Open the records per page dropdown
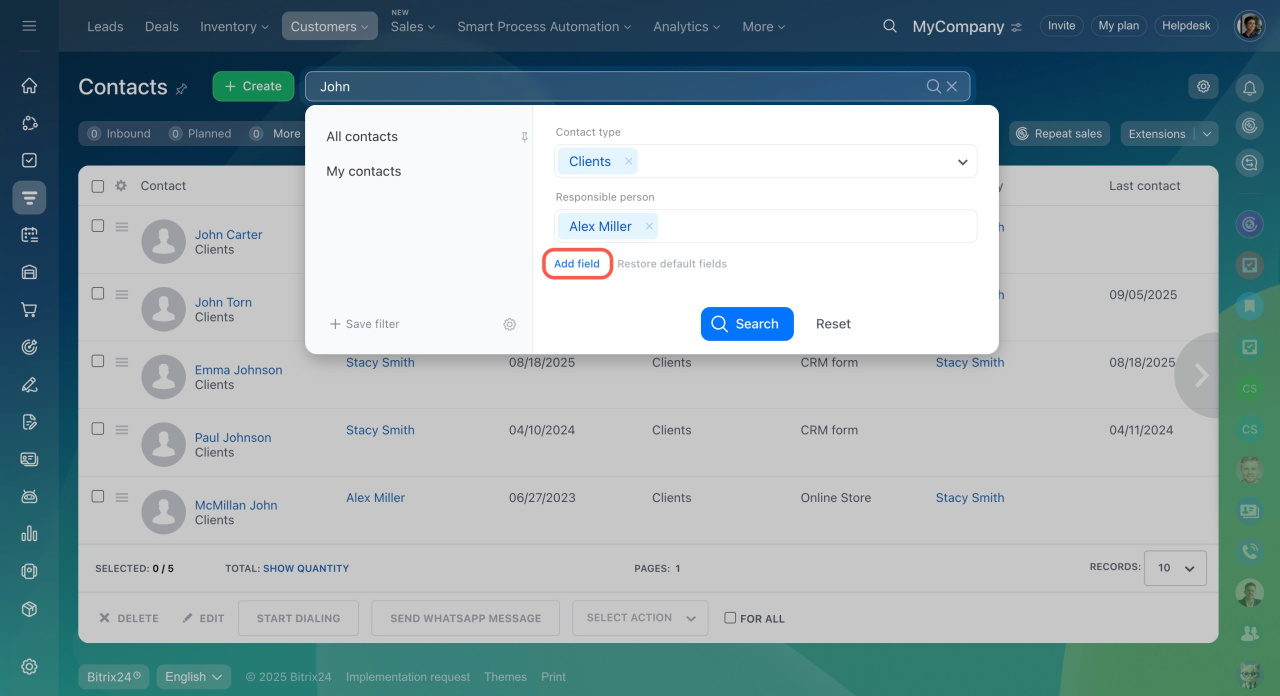The width and height of the screenshot is (1280, 696). tap(1175, 568)
